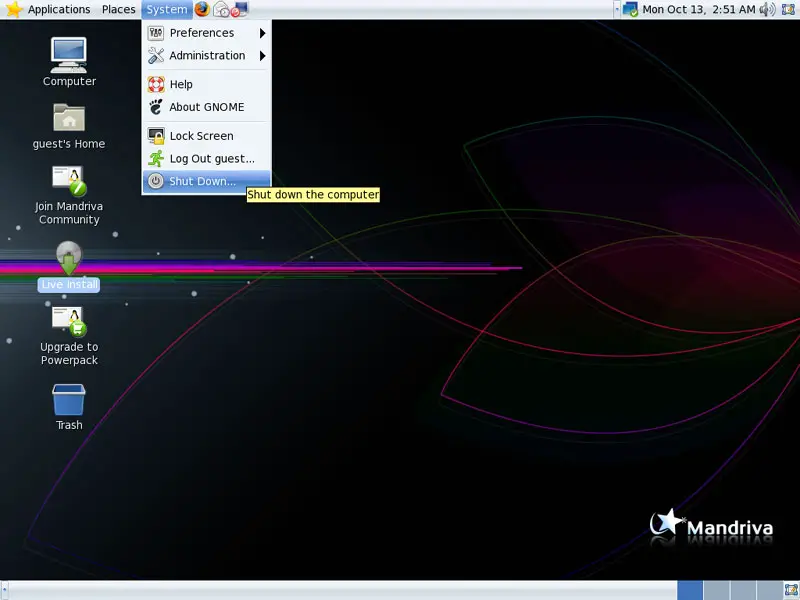
Task: Select the Computer desktop icon
Action: click(69, 55)
